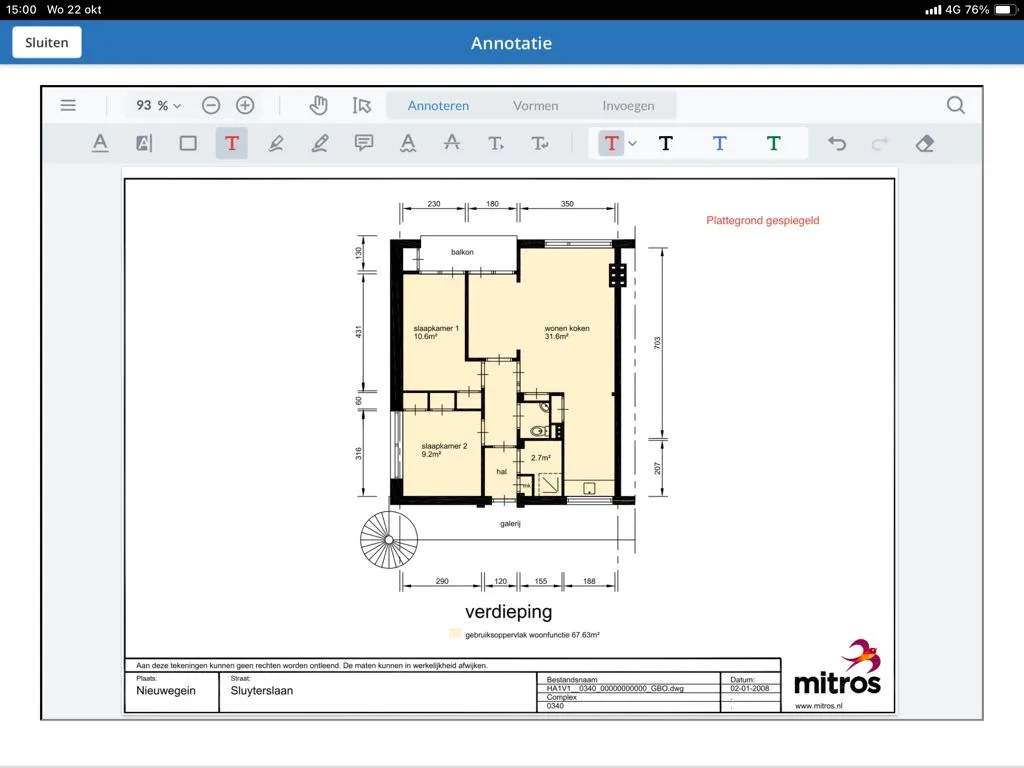
Task: Select the comment note tool
Action: (364, 143)
